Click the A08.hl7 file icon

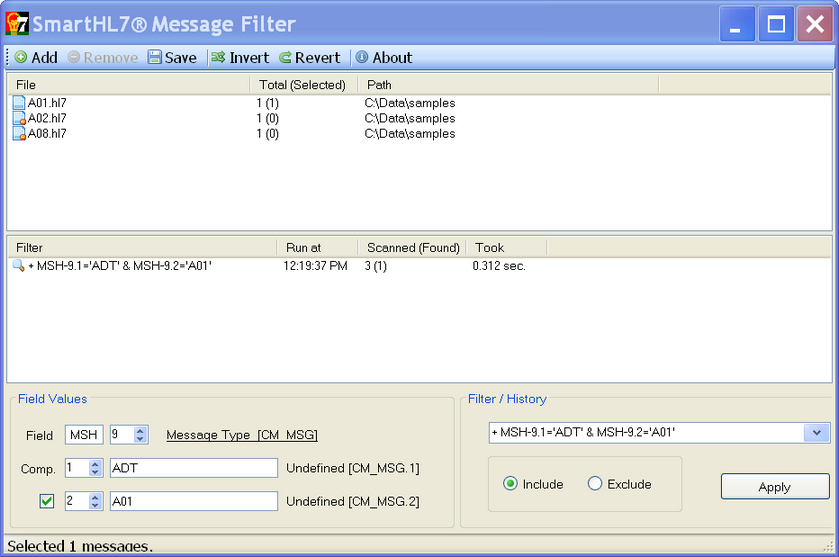pos(19,134)
